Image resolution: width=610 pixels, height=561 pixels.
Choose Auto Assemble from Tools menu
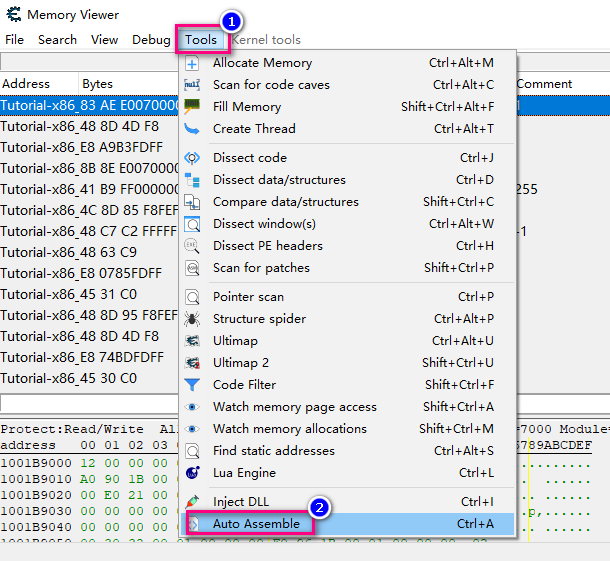click(x=347, y=524)
